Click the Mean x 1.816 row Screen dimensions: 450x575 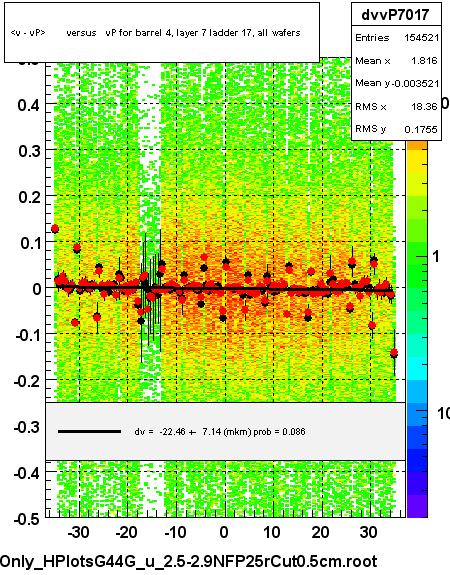(396, 61)
